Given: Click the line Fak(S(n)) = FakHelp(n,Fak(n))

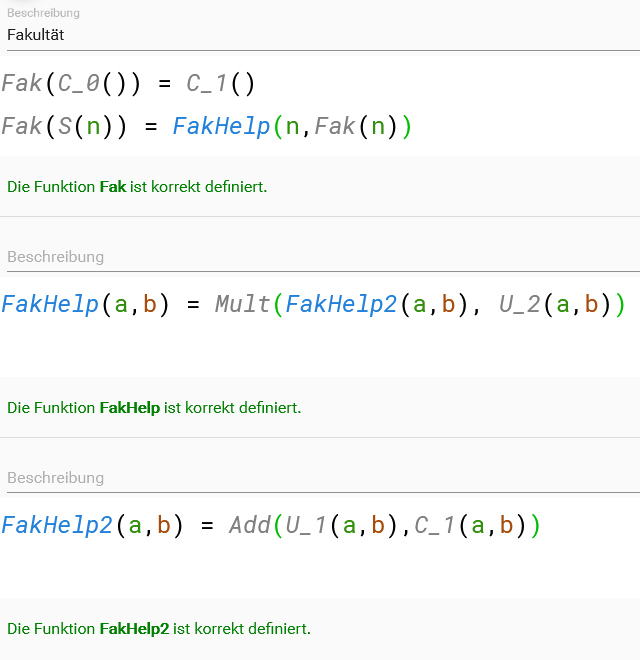Looking at the screenshot, I should [x=206, y=126].
